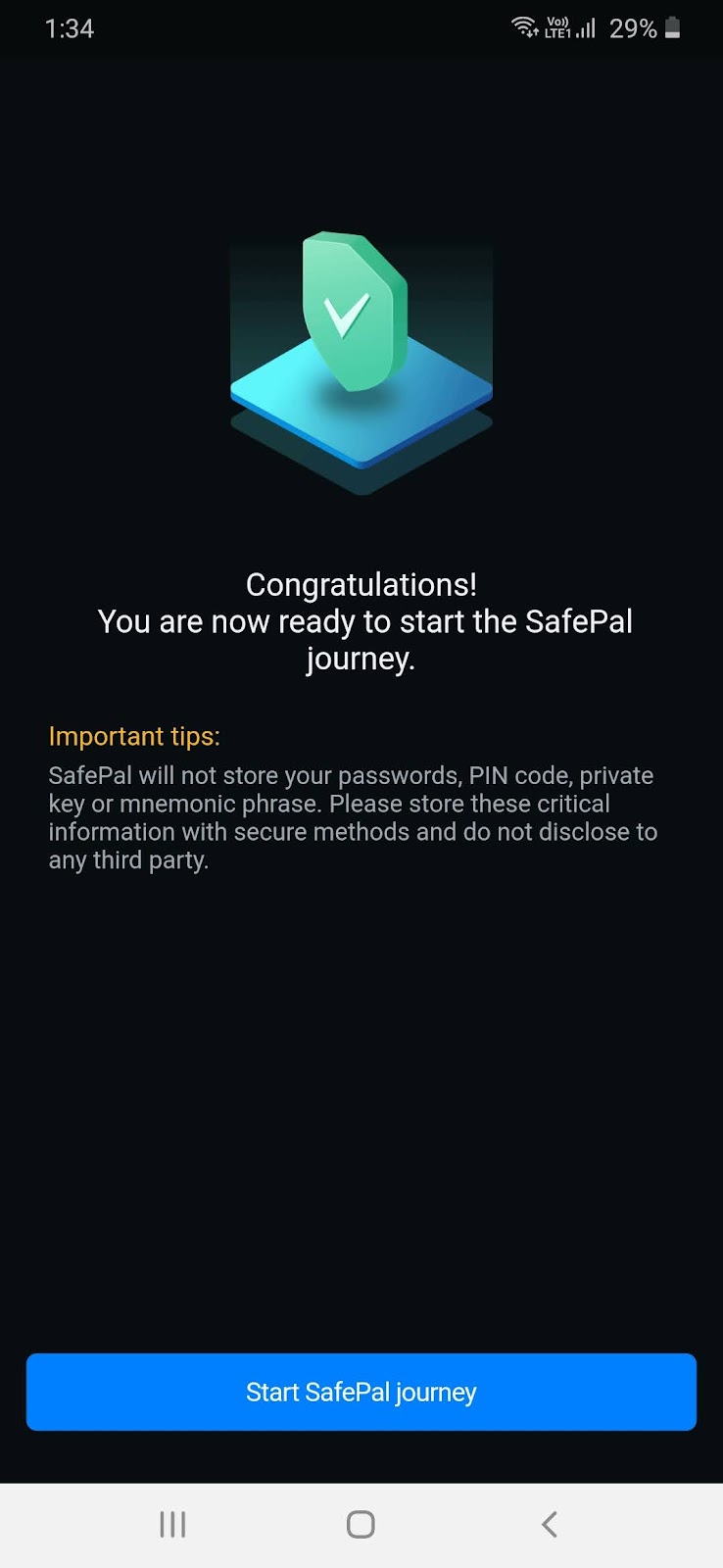
Task: Tap the VoLTE LTE1 network indicator
Action: 558,27
